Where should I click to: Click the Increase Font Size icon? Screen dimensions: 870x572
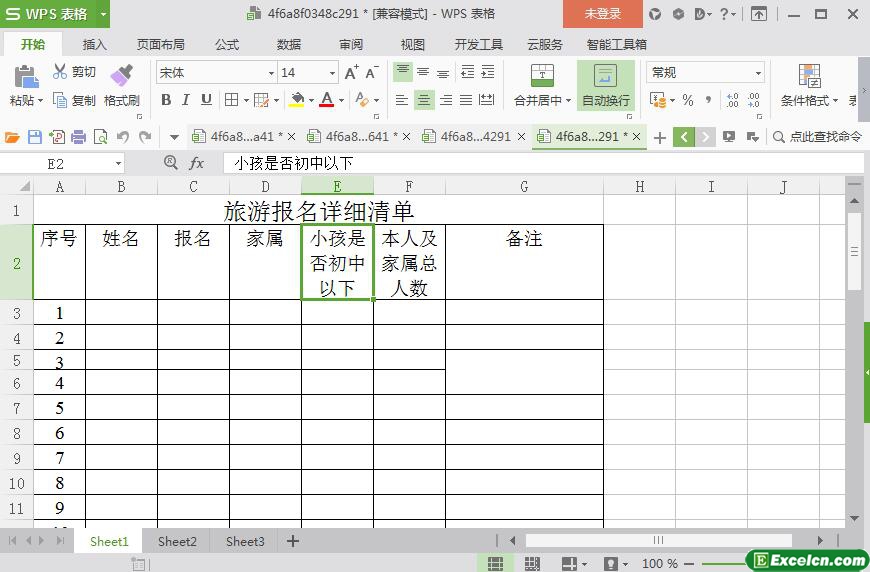point(351,73)
